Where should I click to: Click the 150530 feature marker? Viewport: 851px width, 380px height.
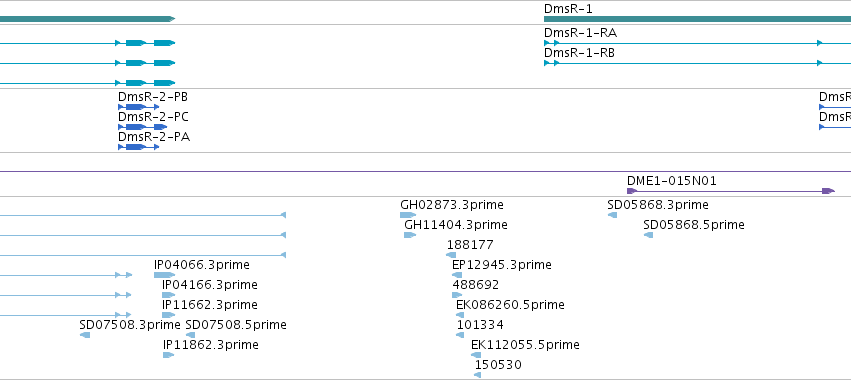[x=478, y=375]
